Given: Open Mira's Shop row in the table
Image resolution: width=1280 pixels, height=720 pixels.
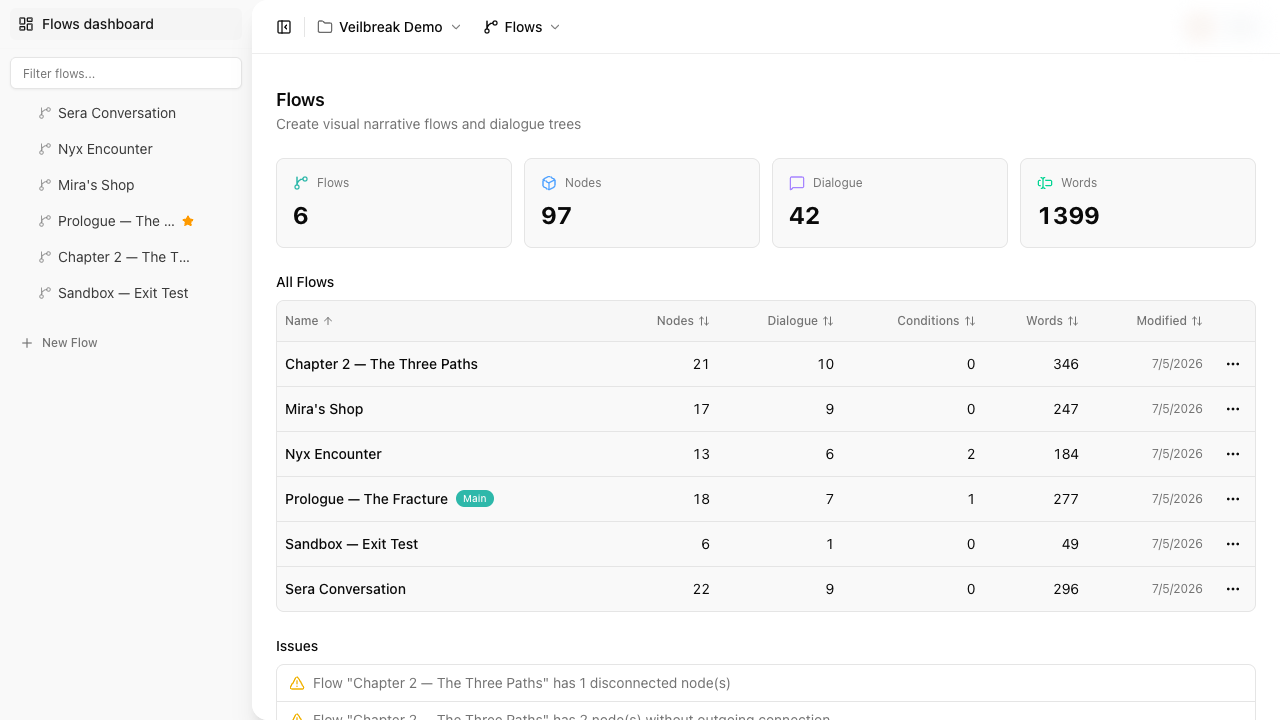Looking at the screenshot, I should click(x=766, y=409).
